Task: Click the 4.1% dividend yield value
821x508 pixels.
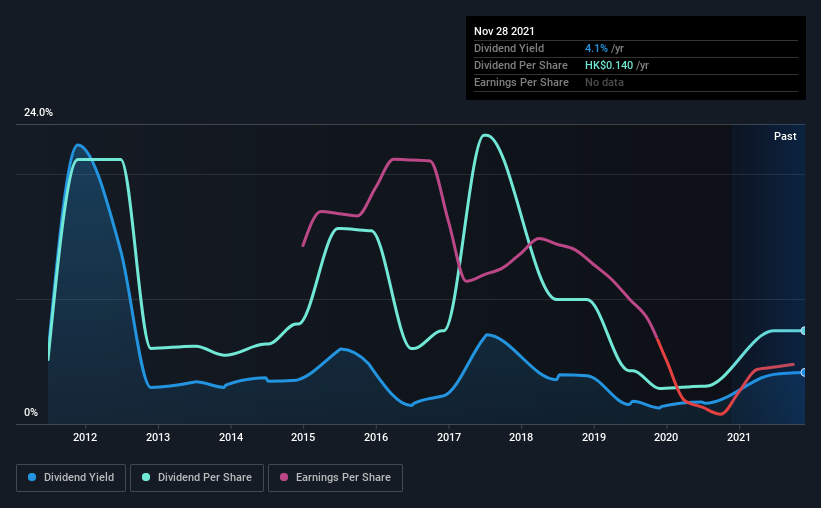Action: pyautogui.click(x=596, y=48)
